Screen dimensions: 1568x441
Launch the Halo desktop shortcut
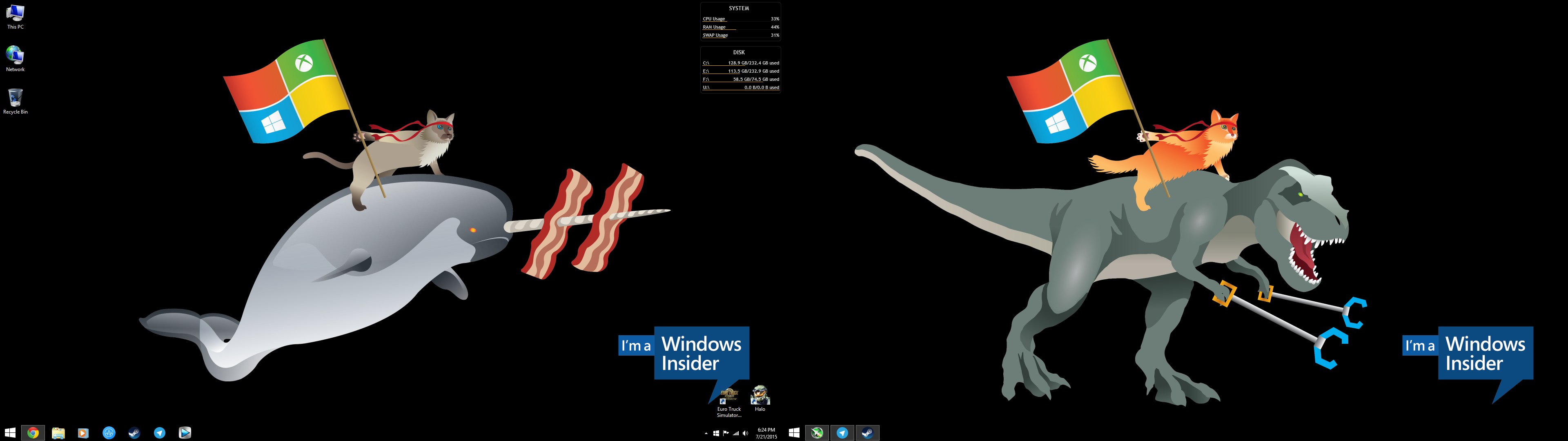click(759, 399)
